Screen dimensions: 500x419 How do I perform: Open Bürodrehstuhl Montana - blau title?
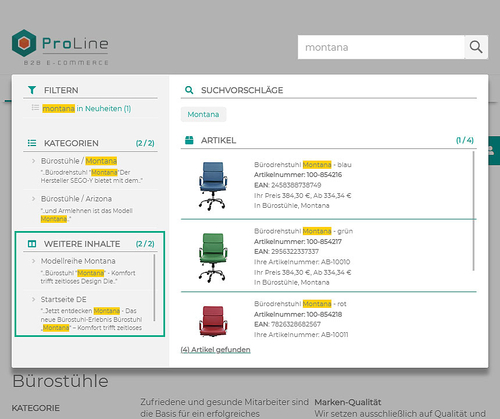(303, 165)
